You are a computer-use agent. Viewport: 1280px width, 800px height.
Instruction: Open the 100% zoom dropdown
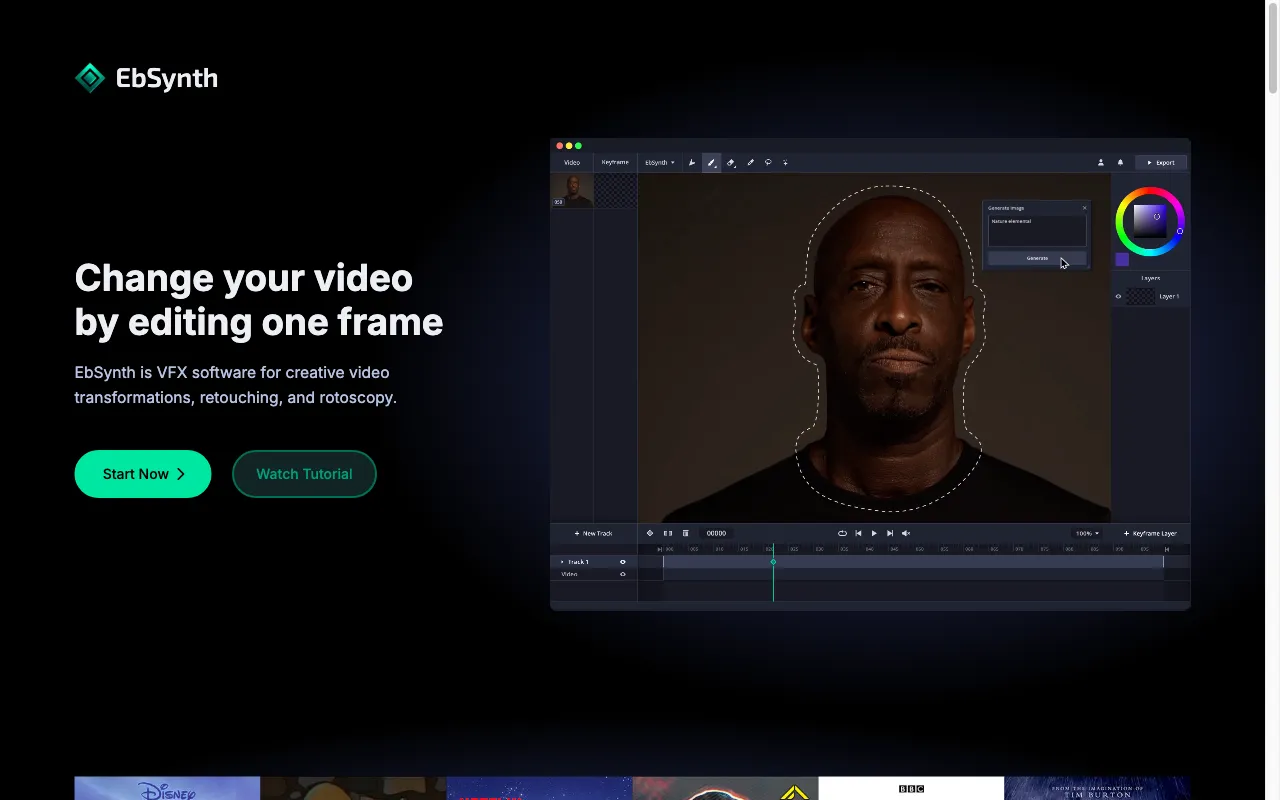(x=1087, y=533)
